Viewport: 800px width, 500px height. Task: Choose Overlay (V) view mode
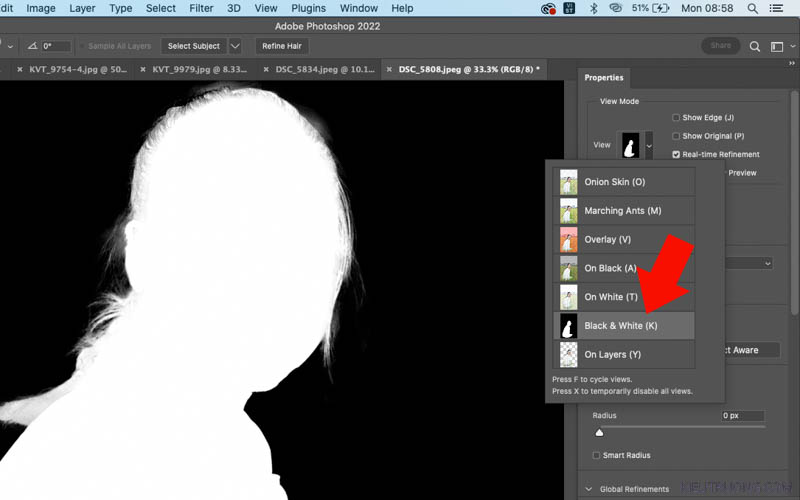point(624,239)
